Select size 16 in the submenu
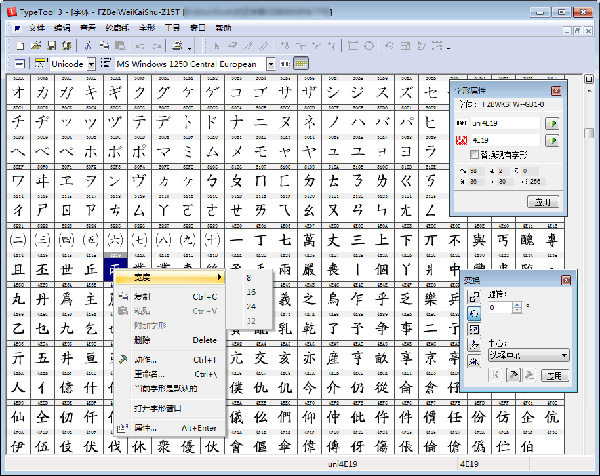600x476 pixels. click(x=250, y=291)
